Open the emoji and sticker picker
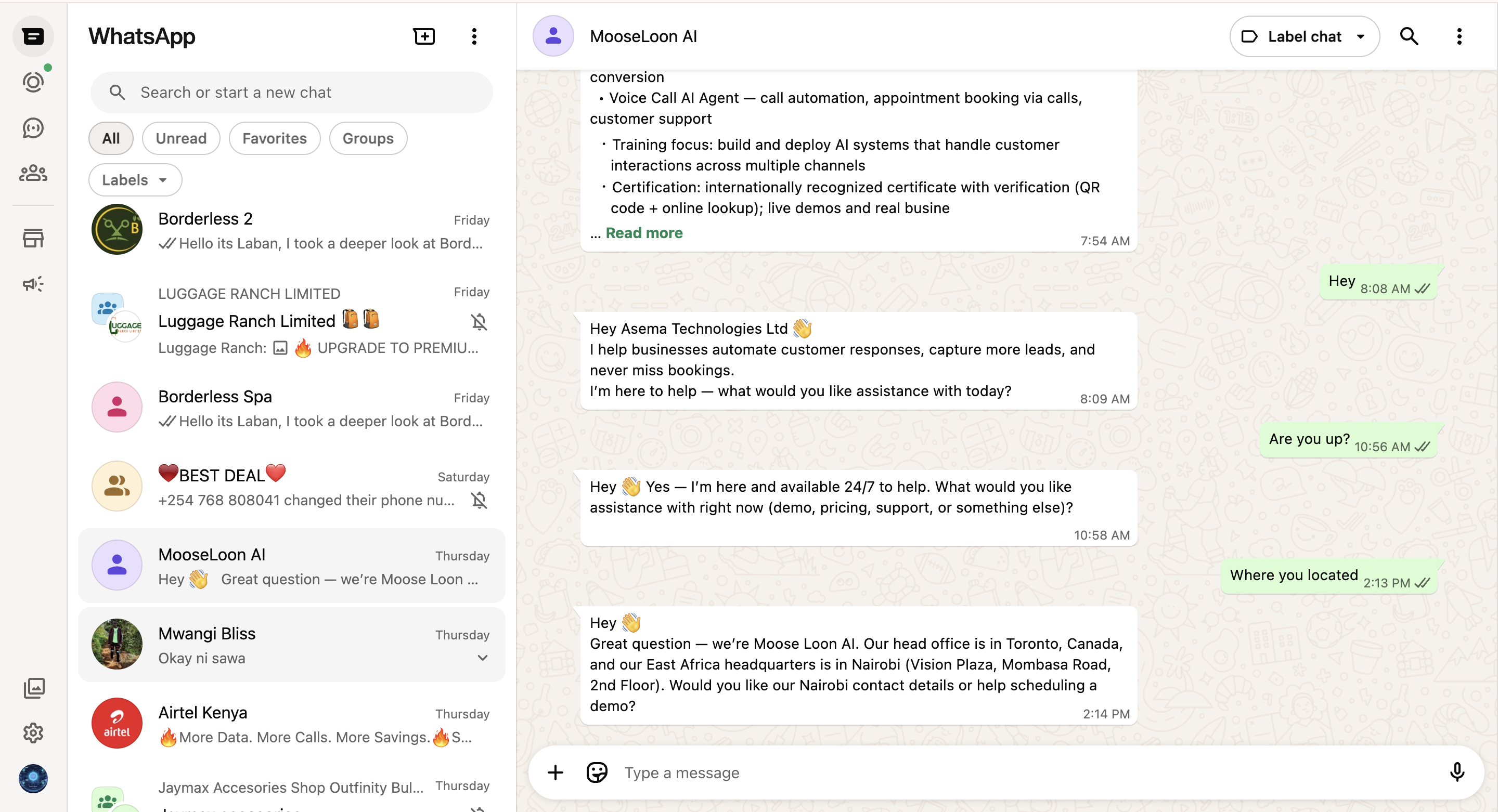 pyautogui.click(x=597, y=772)
